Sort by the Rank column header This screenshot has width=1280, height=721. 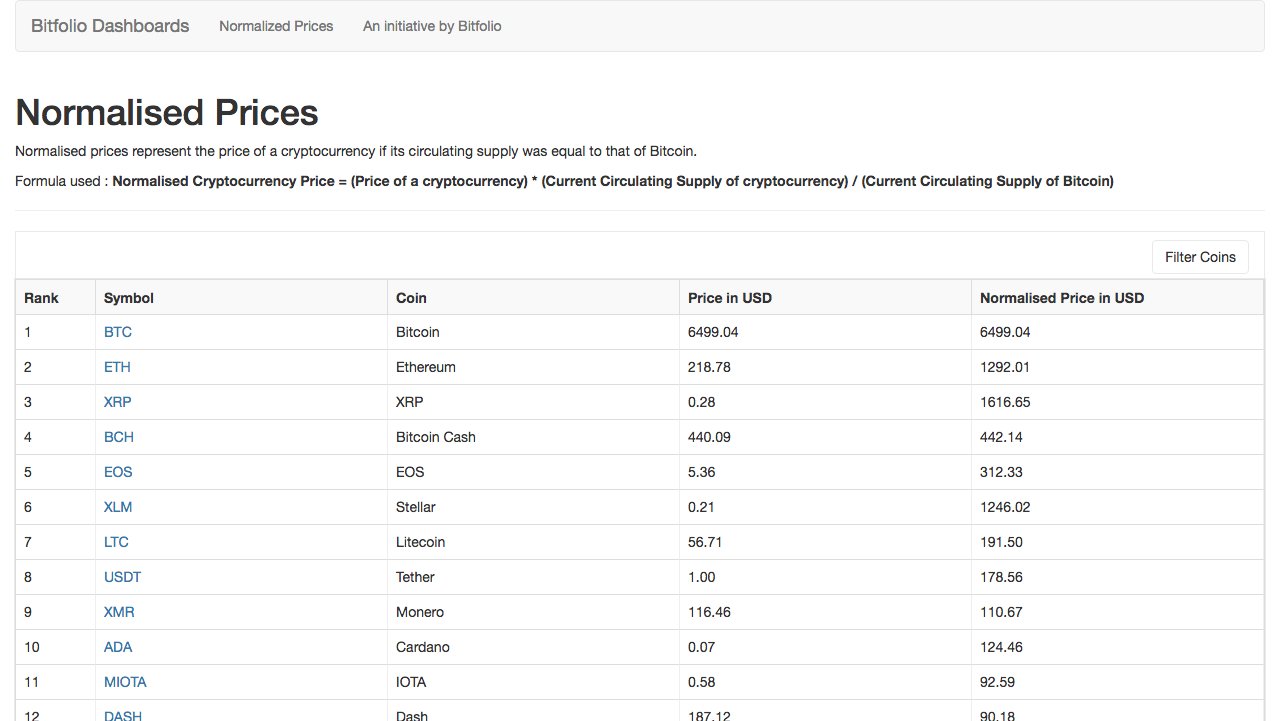point(42,298)
